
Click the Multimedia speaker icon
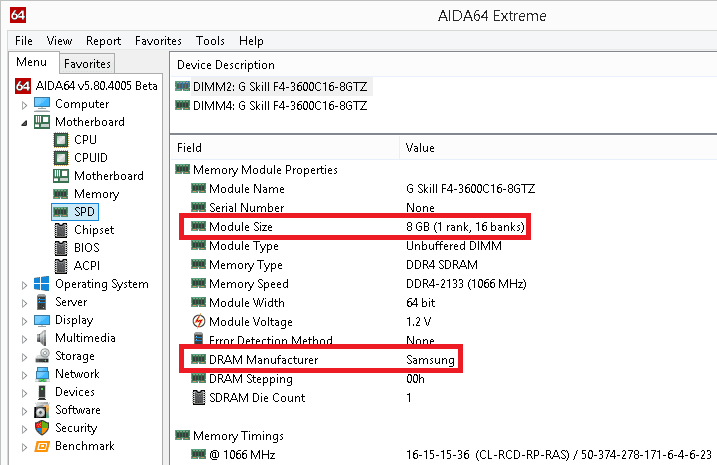click(x=42, y=338)
